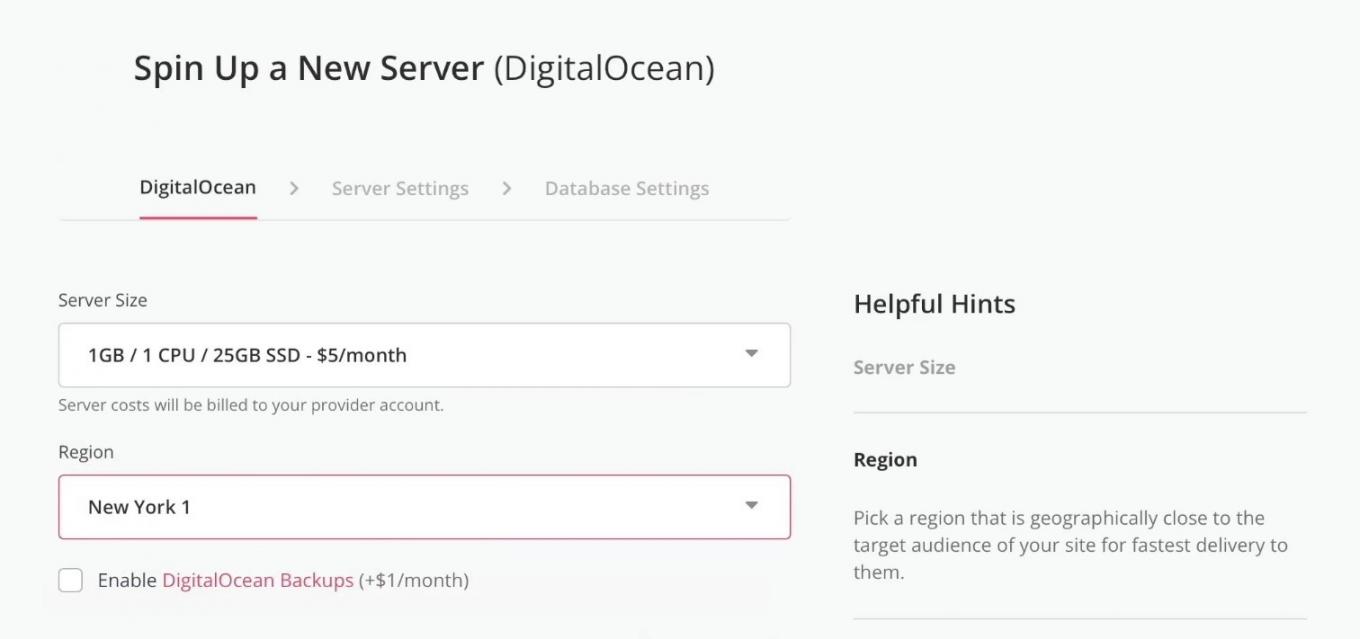Select the DigitalOcean step tab
Image resolution: width=1360 pixels, height=639 pixels.
pyautogui.click(x=198, y=188)
